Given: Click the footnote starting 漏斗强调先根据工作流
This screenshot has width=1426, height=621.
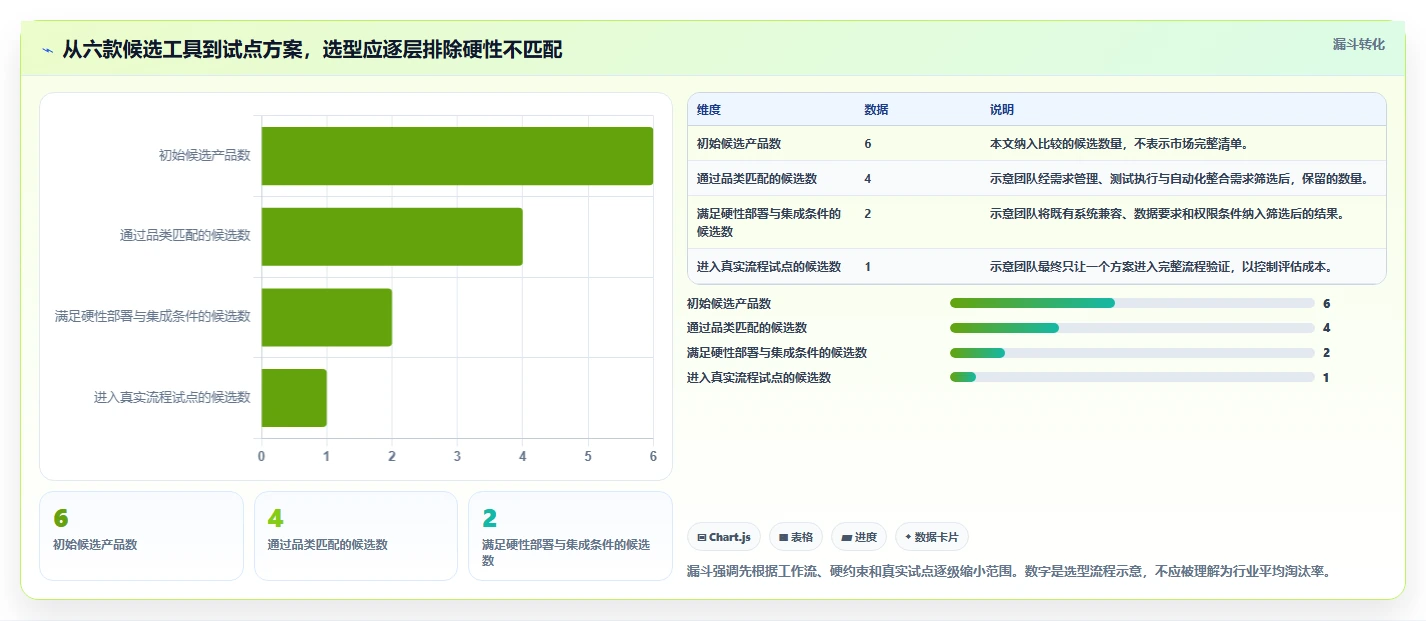Looking at the screenshot, I should point(1008,572).
